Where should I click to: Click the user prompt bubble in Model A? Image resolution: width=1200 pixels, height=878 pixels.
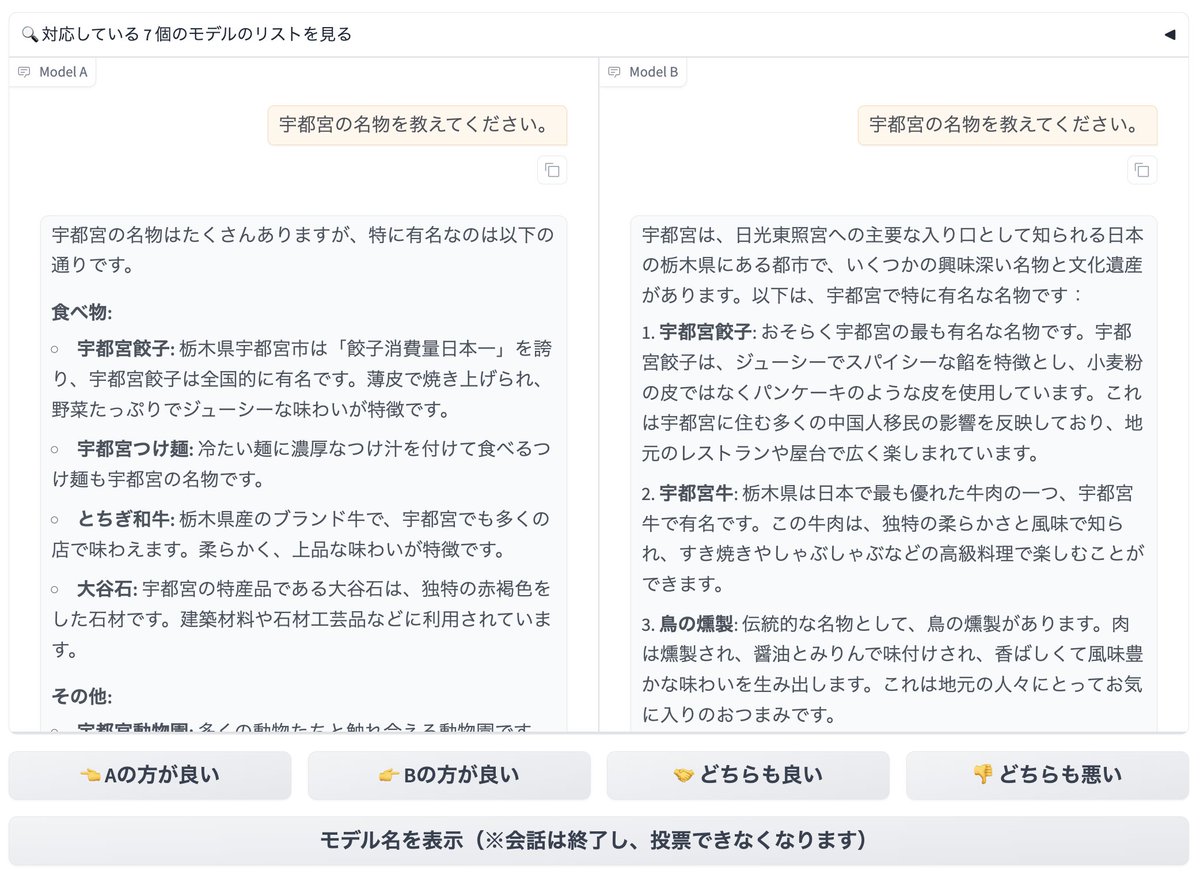point(417,125)
